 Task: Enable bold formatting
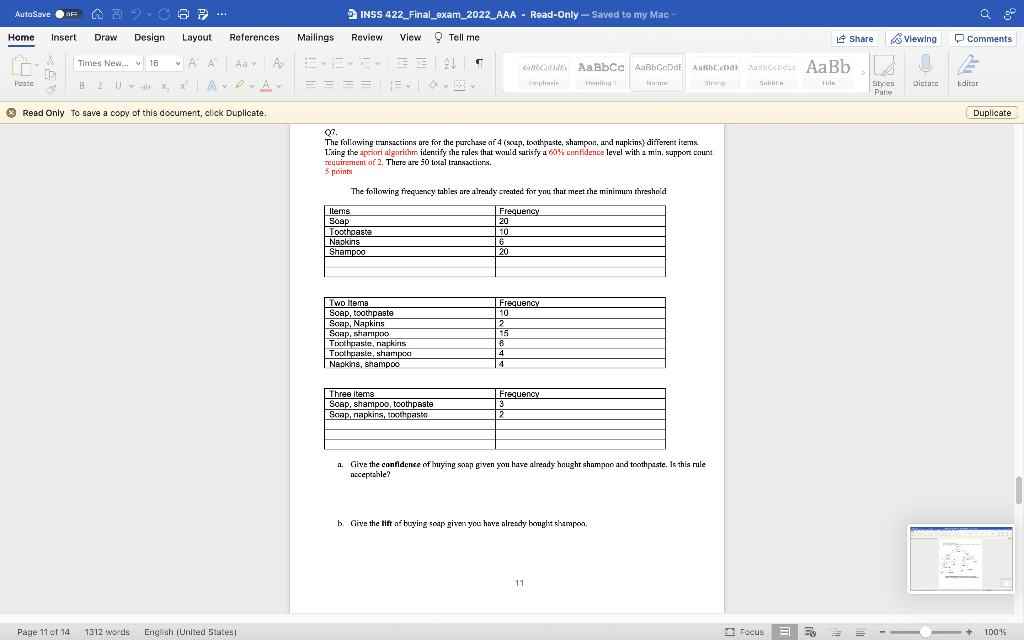pyautogui.click(x=82, y=86)
